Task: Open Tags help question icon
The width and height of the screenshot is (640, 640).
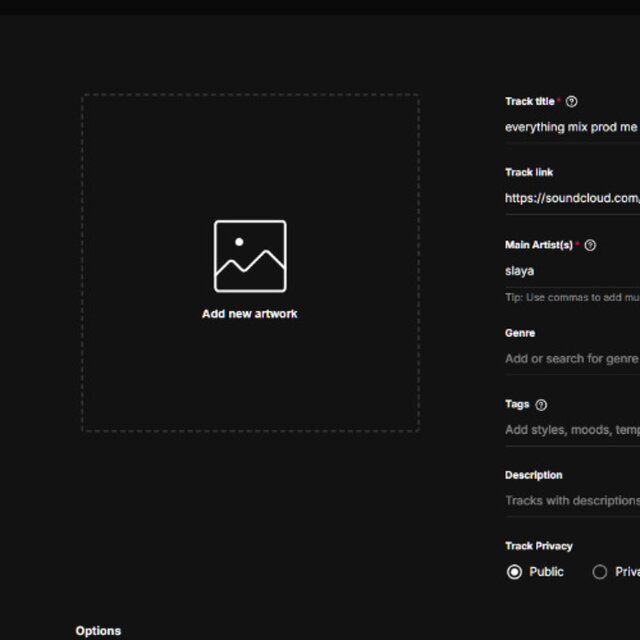Action: (x=541, y=405)
